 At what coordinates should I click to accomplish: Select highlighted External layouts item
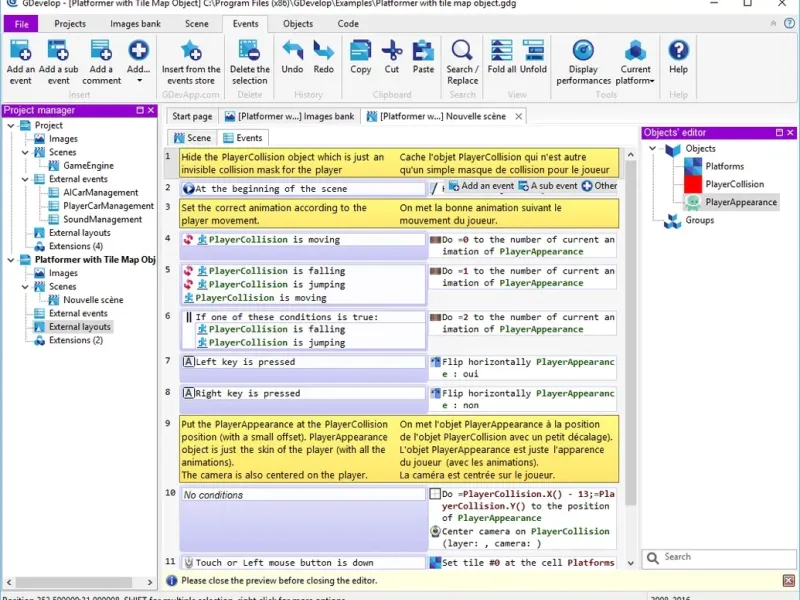pos(79,327)
